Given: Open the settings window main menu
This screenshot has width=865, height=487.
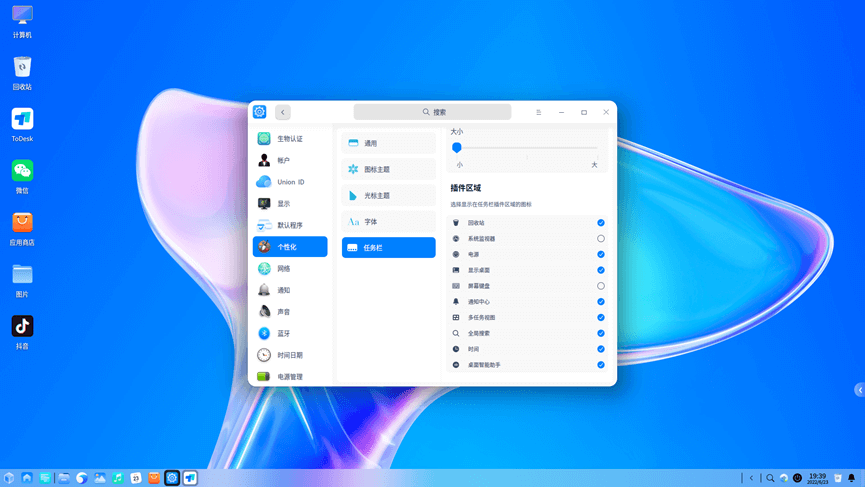Looking at the screenshot, I should point(538,112).
